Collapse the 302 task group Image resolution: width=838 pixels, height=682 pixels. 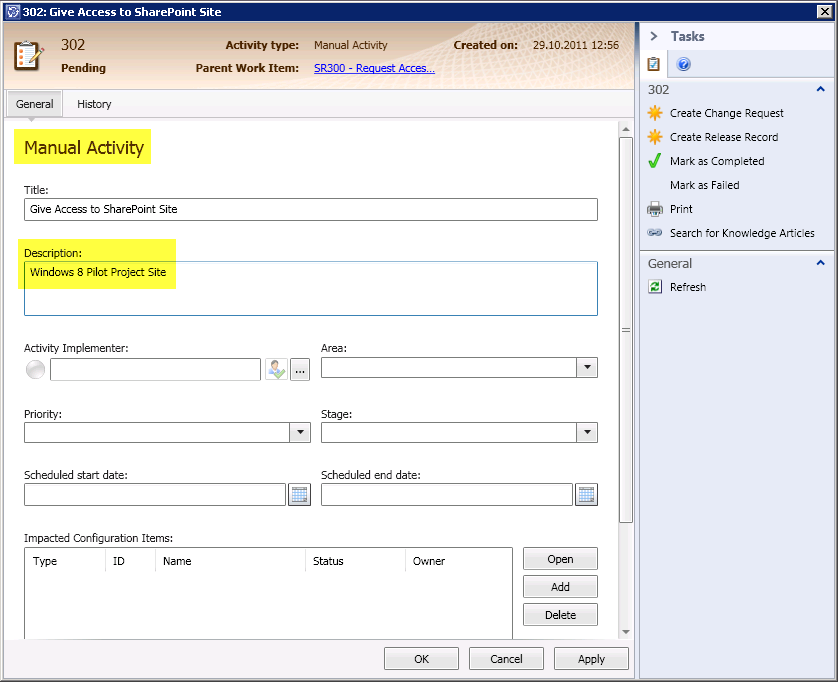(x=821, y=89)
